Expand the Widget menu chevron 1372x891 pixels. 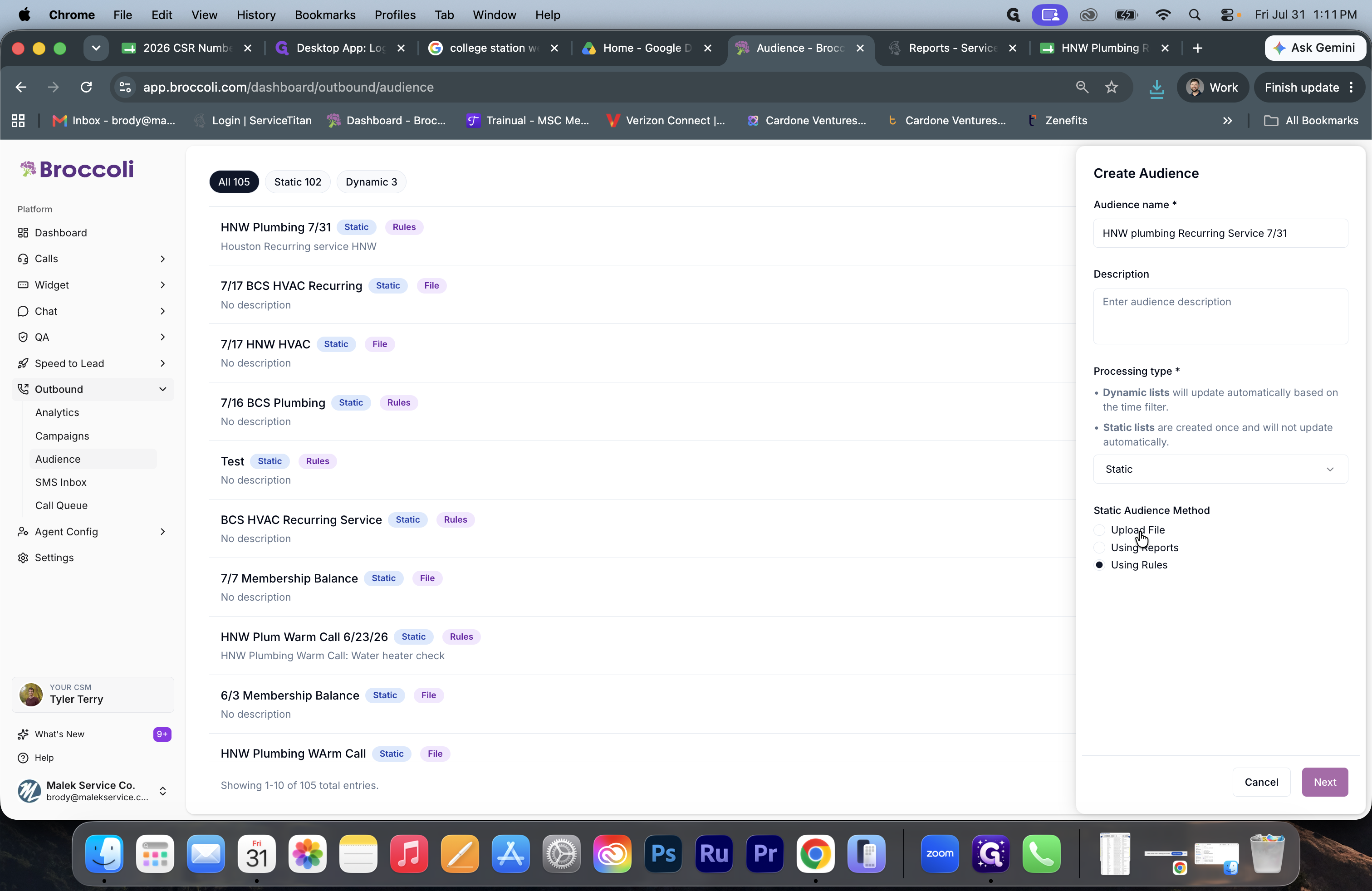click(x=162, y=285)
